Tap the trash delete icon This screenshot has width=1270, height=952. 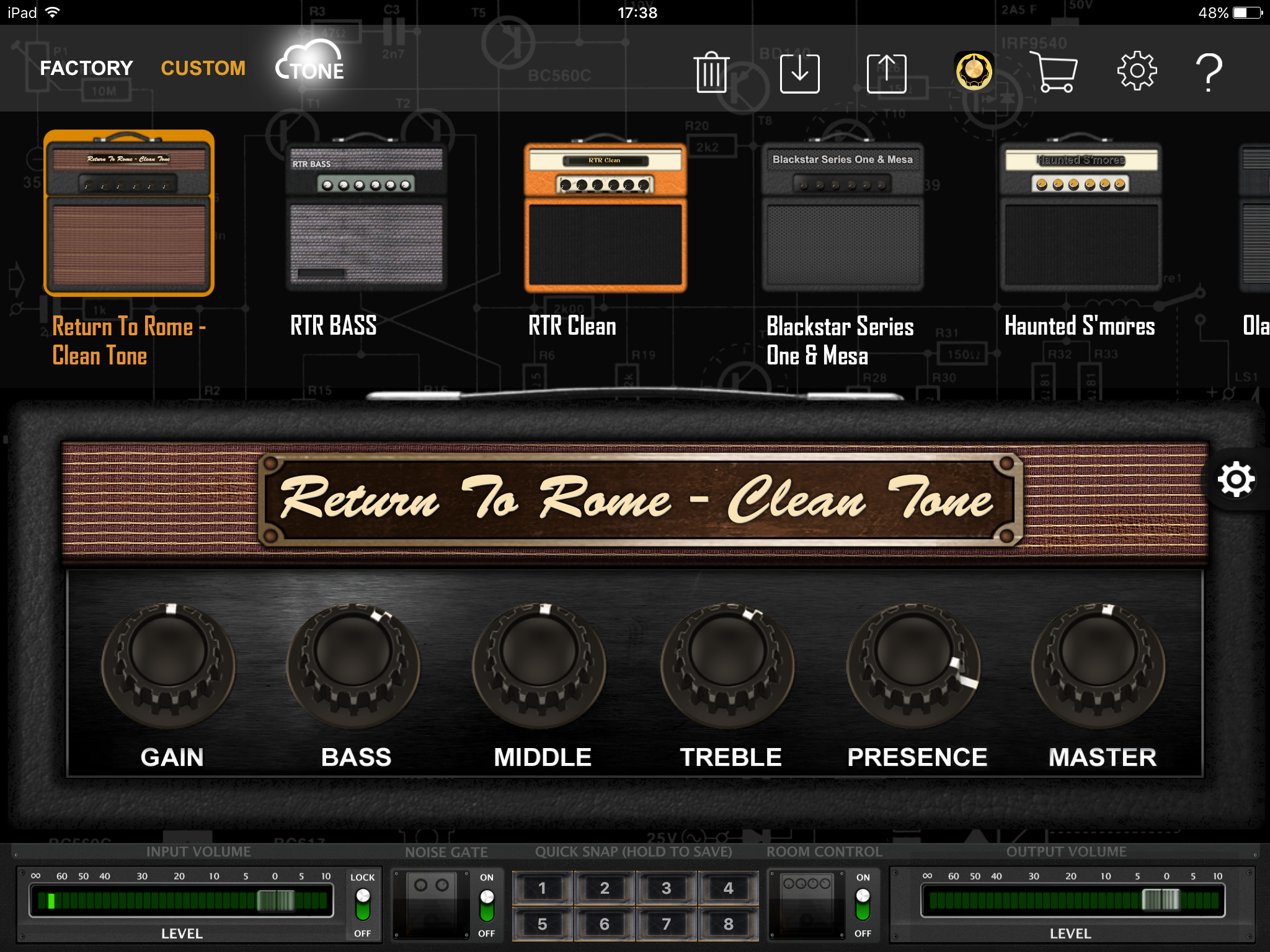(711, 73)
